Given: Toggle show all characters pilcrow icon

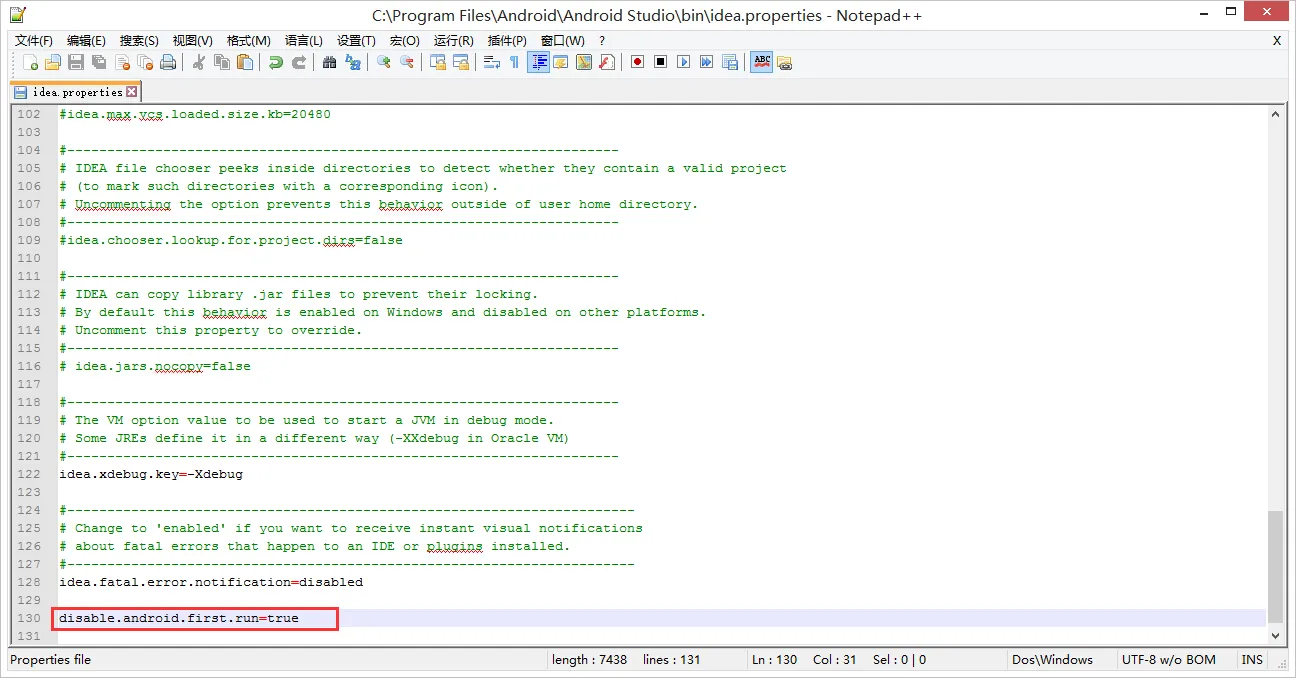Looking at the screenshot, I should 514,62.
